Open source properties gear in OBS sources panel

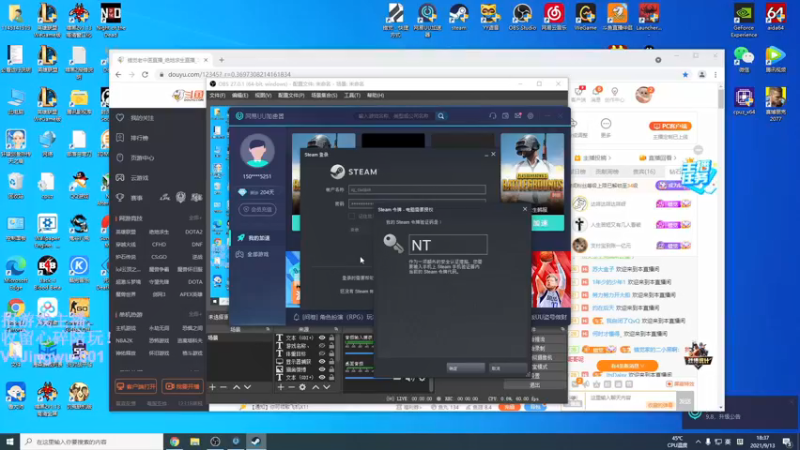303,387
